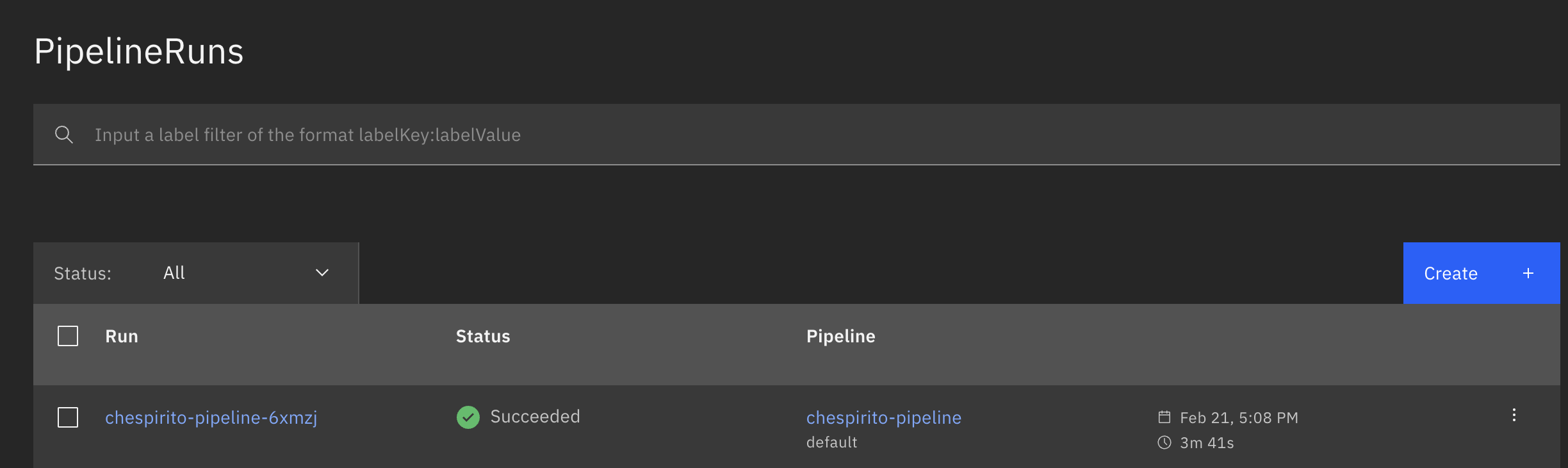The width and height of the screenshot is (1568, 468).
Task: Tick the select-all checkbox in header
Action: coord(68,336)
